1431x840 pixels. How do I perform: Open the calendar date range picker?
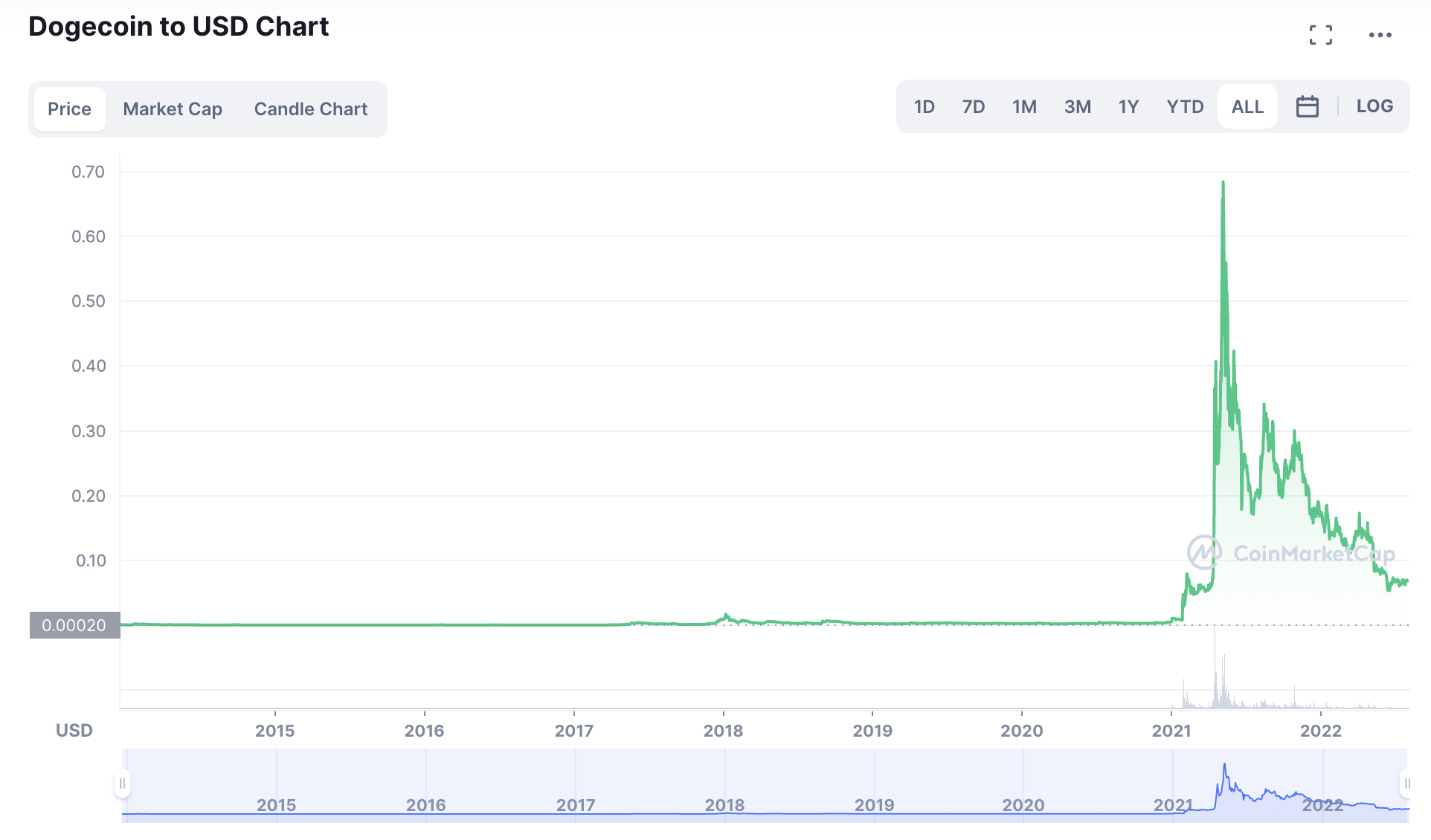[x=1307, y=106]
